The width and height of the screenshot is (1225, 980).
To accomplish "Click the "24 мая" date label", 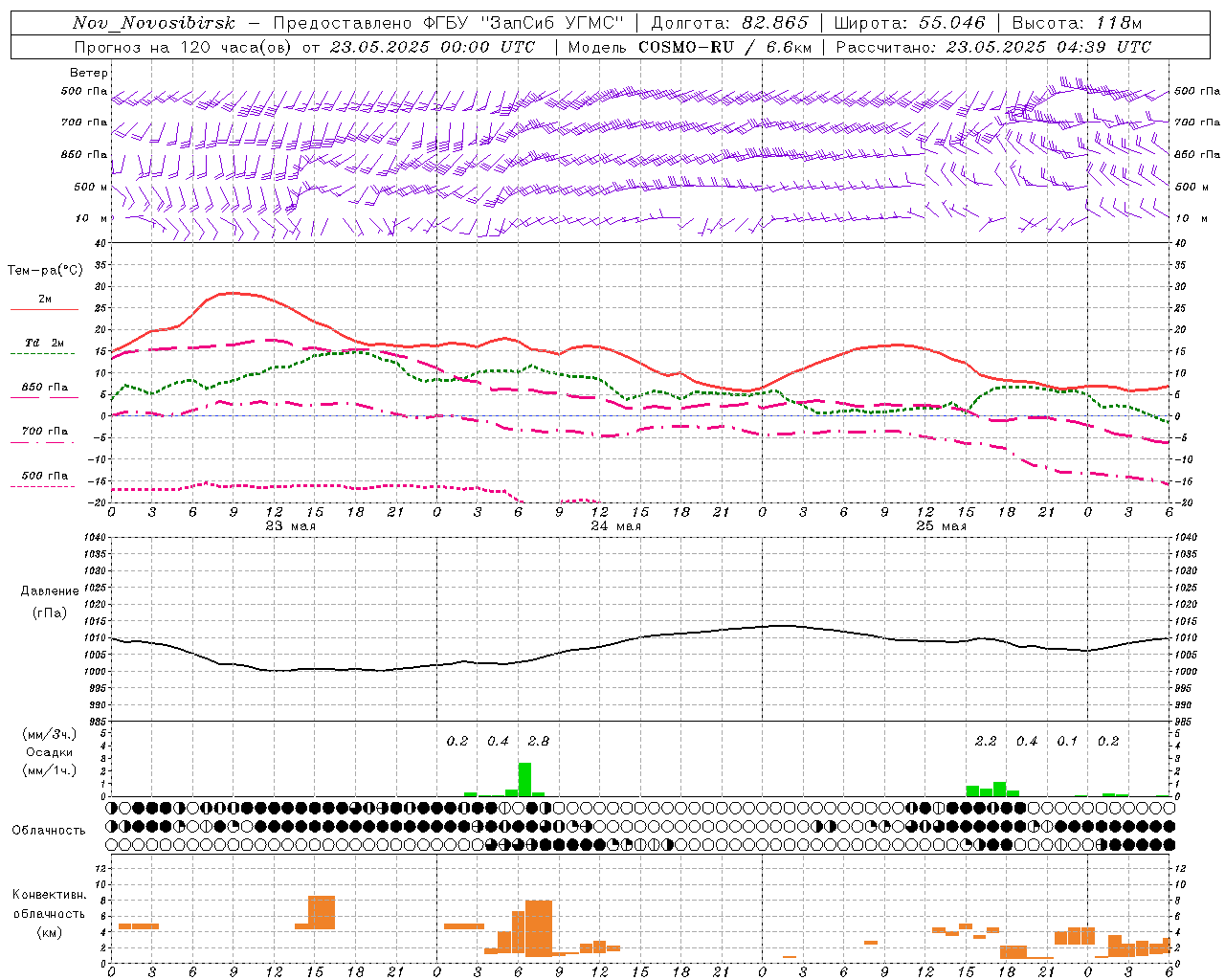I will 615,526.
